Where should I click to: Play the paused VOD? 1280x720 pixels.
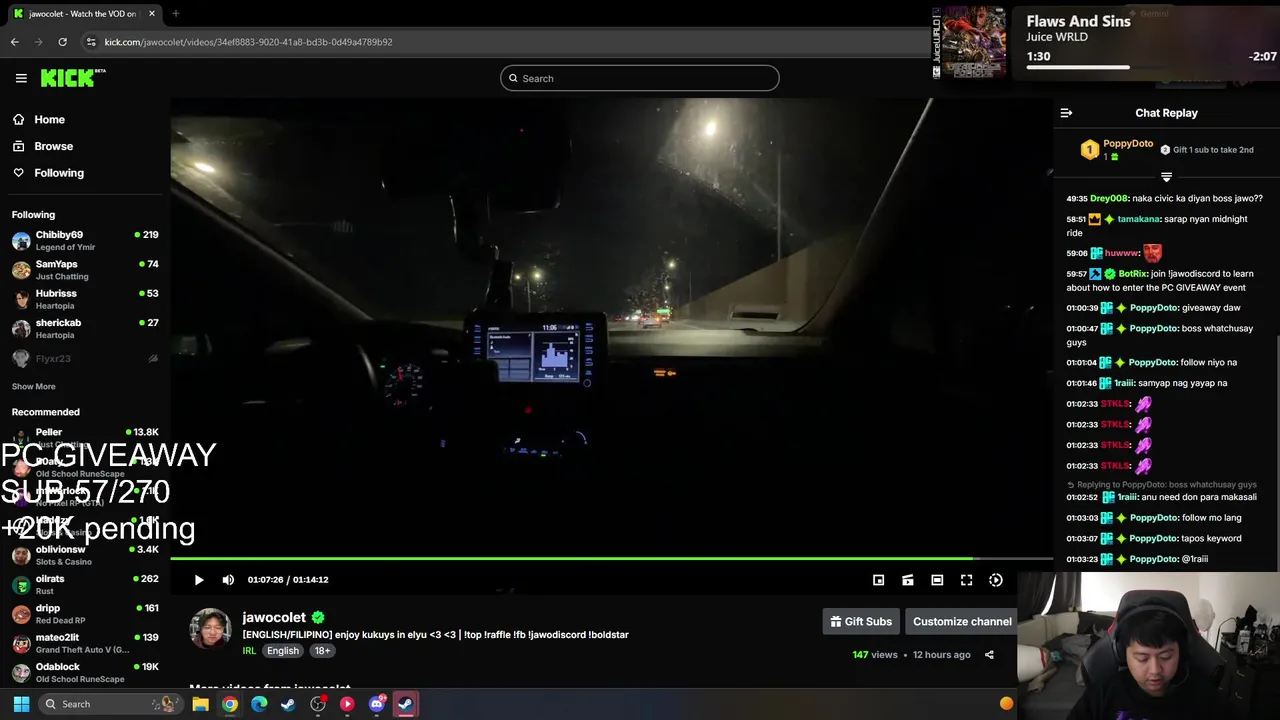(199, 580)
